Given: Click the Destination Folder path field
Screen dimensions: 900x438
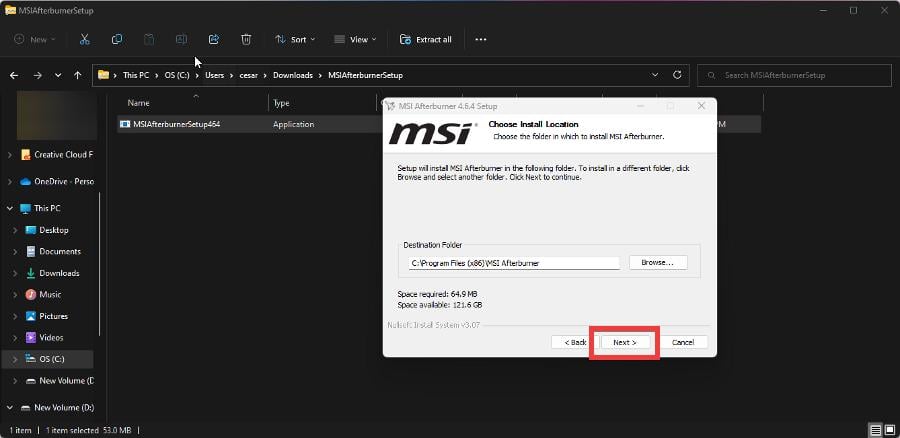Looking at the screenshot, I should point(514,263).
